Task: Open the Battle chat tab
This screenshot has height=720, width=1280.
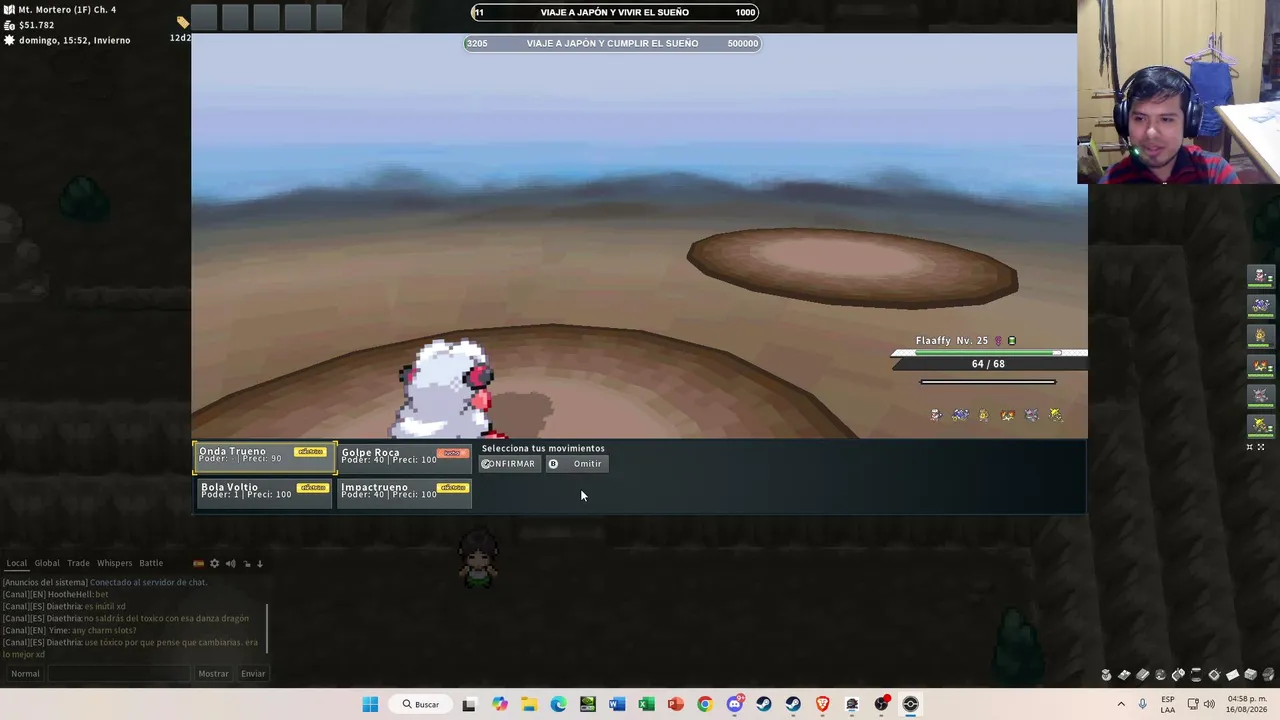Action: [151, 563]
